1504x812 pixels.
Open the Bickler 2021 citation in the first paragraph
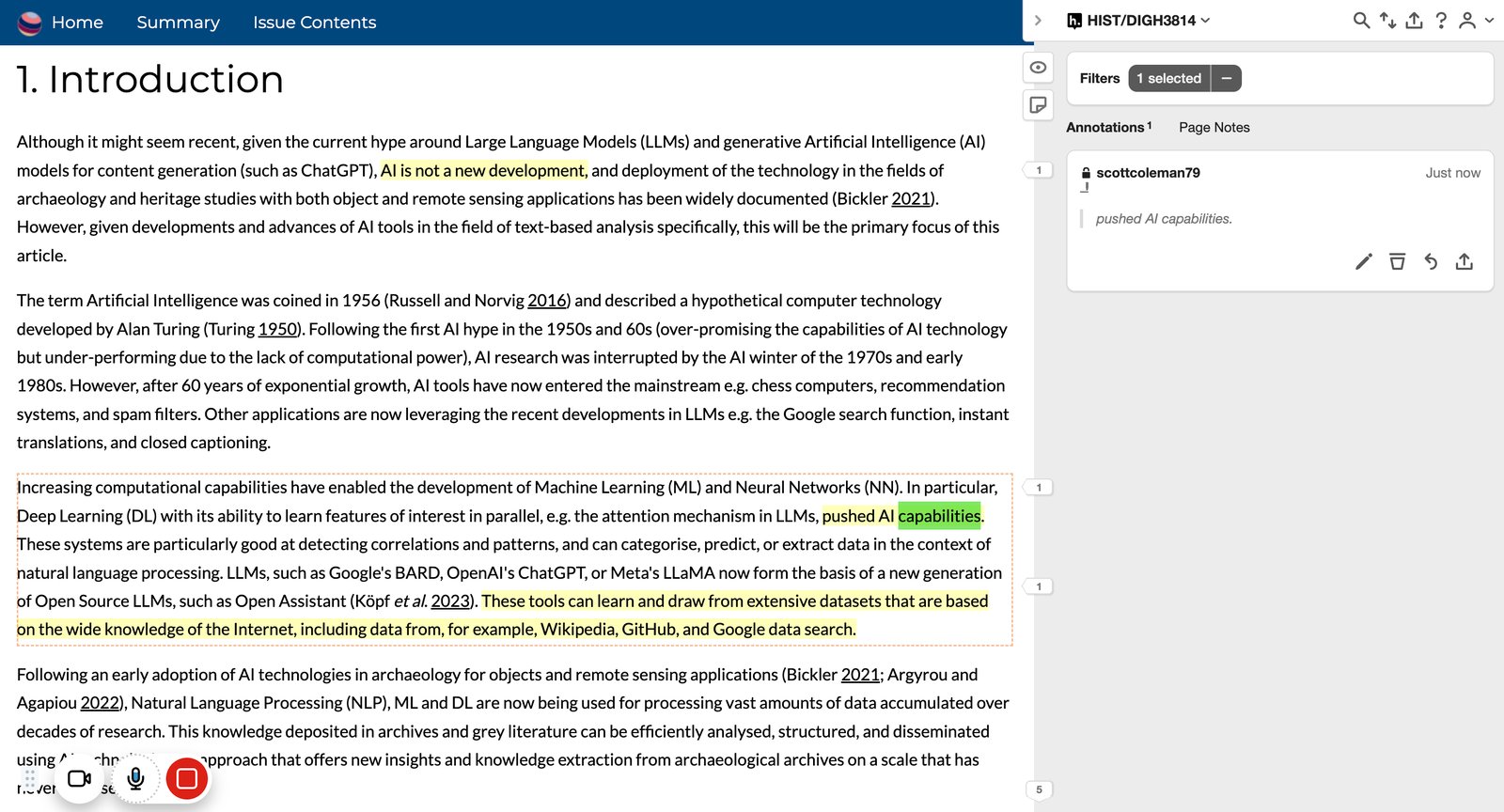[x=911, y=199]
